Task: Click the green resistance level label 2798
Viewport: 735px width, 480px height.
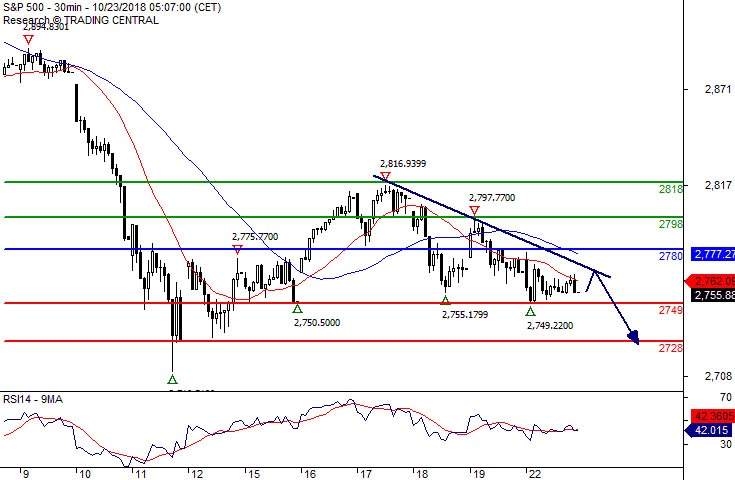Action: pos(671,224)
